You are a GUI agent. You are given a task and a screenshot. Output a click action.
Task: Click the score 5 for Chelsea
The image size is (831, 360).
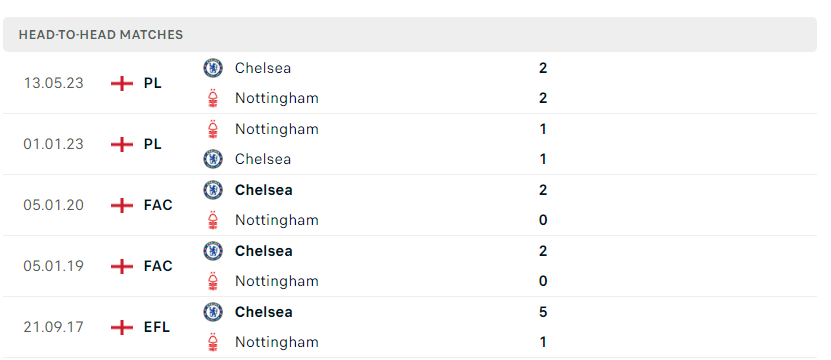click(543, 312)
